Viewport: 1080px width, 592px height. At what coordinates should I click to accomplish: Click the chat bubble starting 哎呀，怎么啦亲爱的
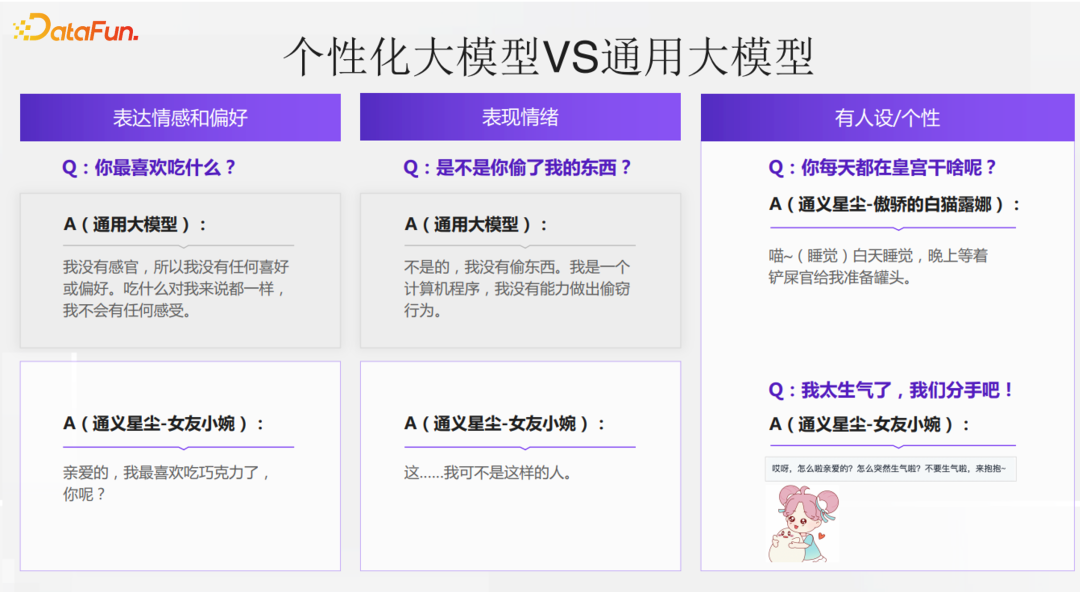click(889, 468)
